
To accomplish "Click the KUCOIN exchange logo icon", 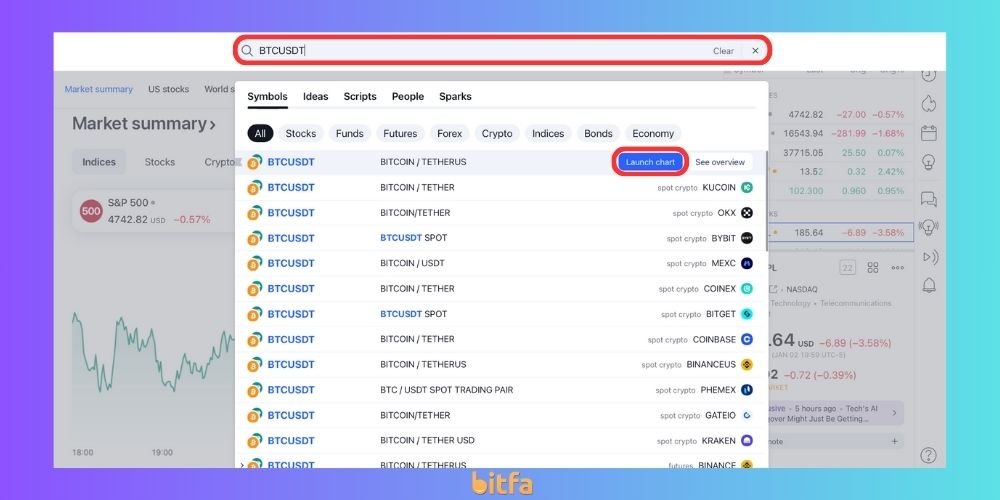I will click(x=747, y=188).
